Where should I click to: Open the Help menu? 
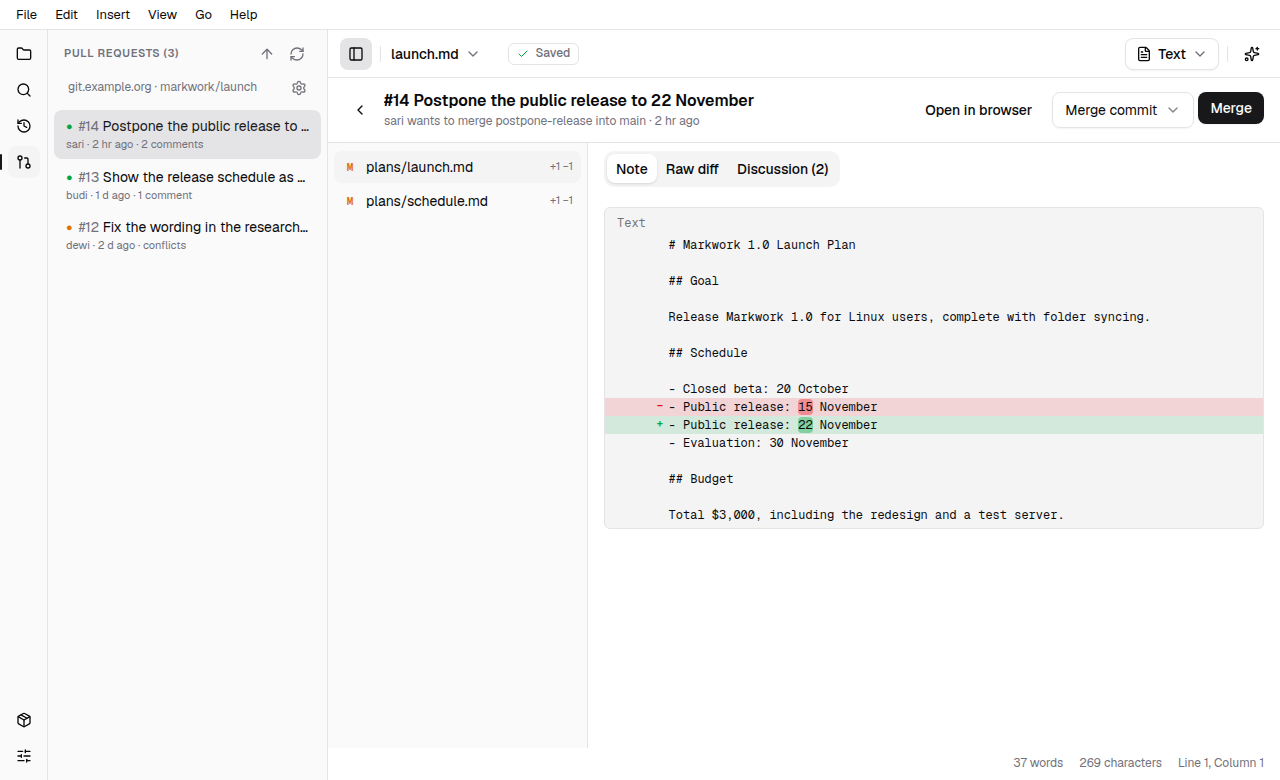tap(244, 15)
